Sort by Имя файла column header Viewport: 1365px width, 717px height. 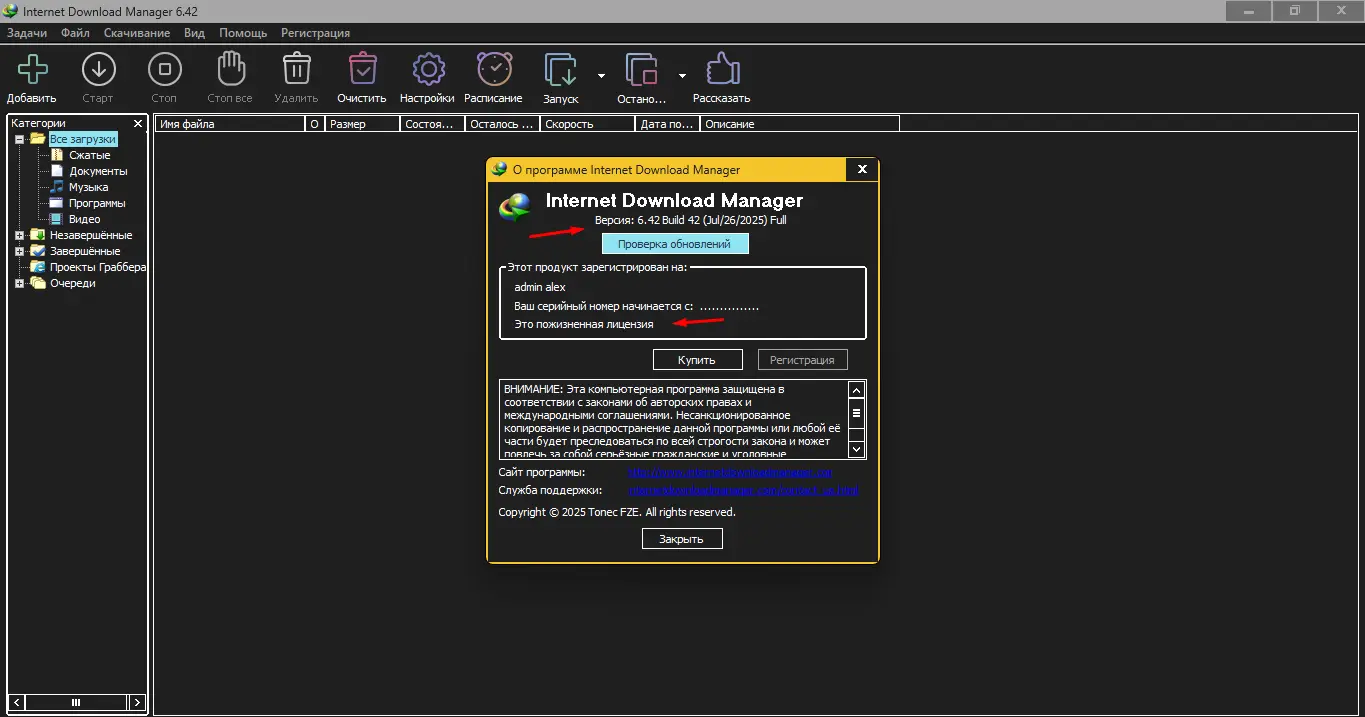coord(229,124)
